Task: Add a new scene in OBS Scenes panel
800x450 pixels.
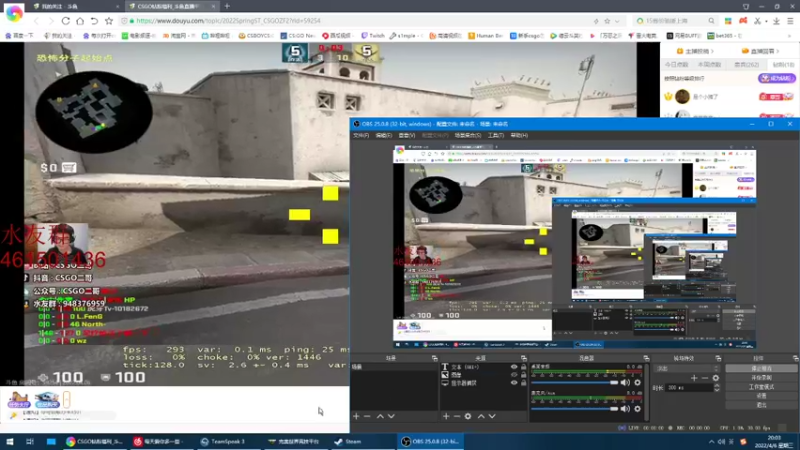Action: pos(356,416)
